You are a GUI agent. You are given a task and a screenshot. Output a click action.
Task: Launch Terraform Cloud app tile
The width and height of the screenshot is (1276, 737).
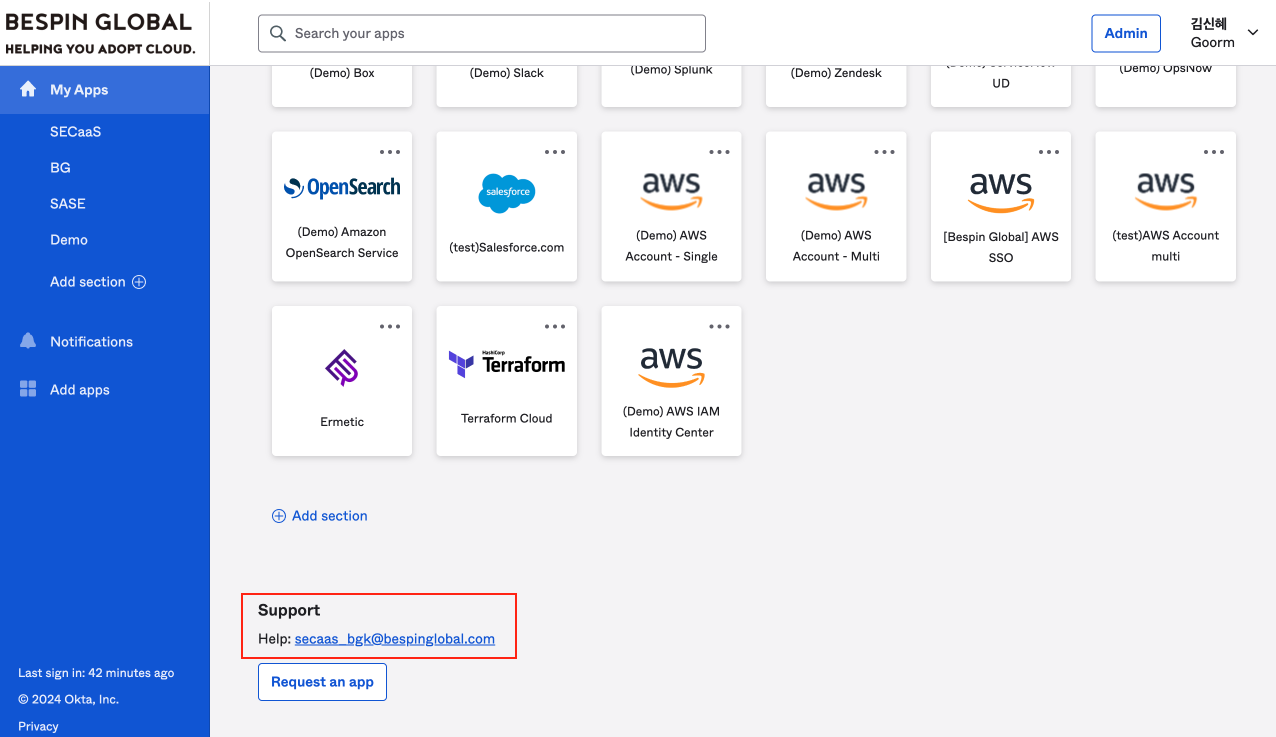click(x=507, y=365)
